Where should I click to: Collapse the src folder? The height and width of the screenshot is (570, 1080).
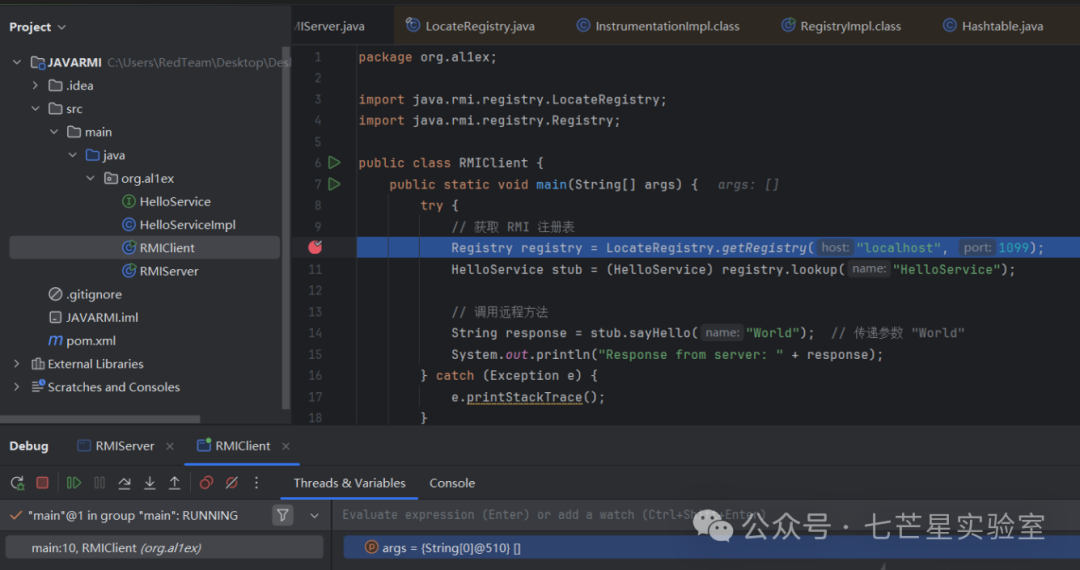[35, 109]
